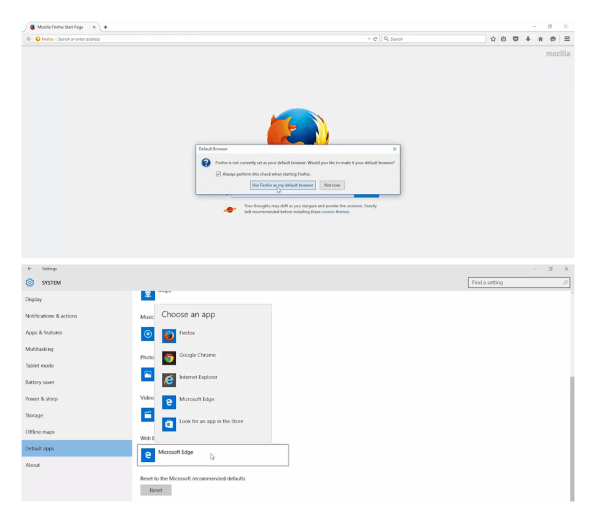Click the Firefox bookmark star icon
The image size is (596, 523).
pyautogui.click(x=493, y=39)
